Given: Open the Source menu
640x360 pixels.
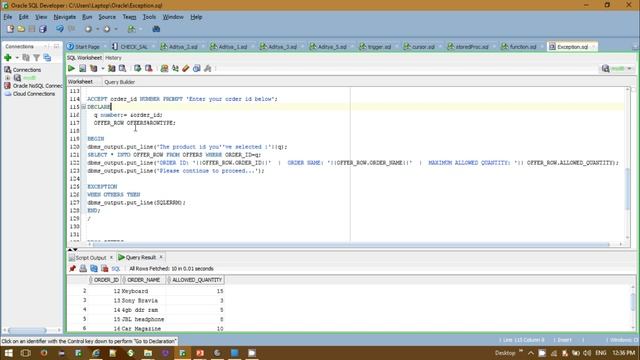Looking at the screenshot, I should (x=107, y=17).
